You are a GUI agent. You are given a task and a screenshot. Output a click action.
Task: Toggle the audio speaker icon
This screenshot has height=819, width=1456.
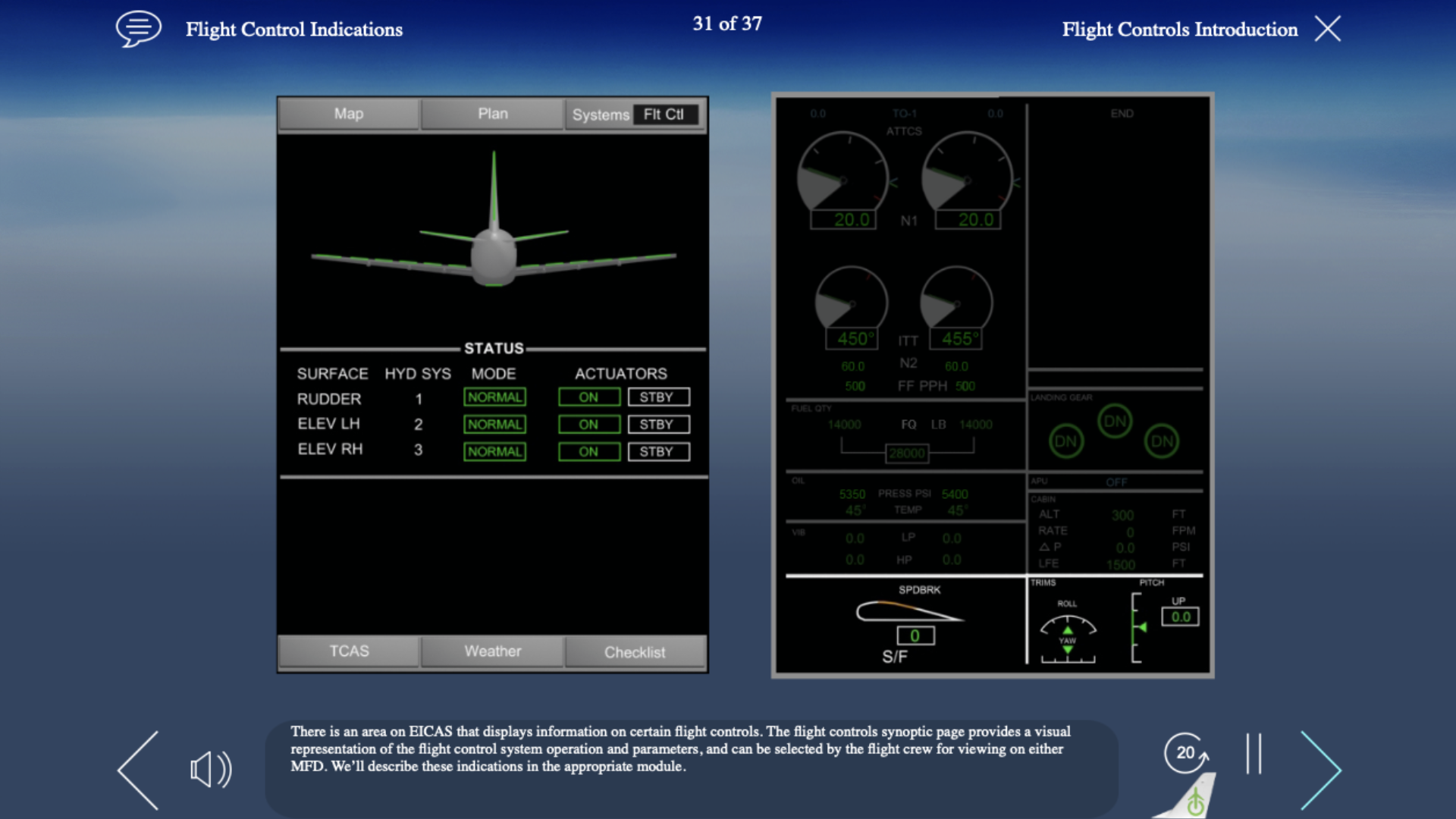click(x=211, y=770)
